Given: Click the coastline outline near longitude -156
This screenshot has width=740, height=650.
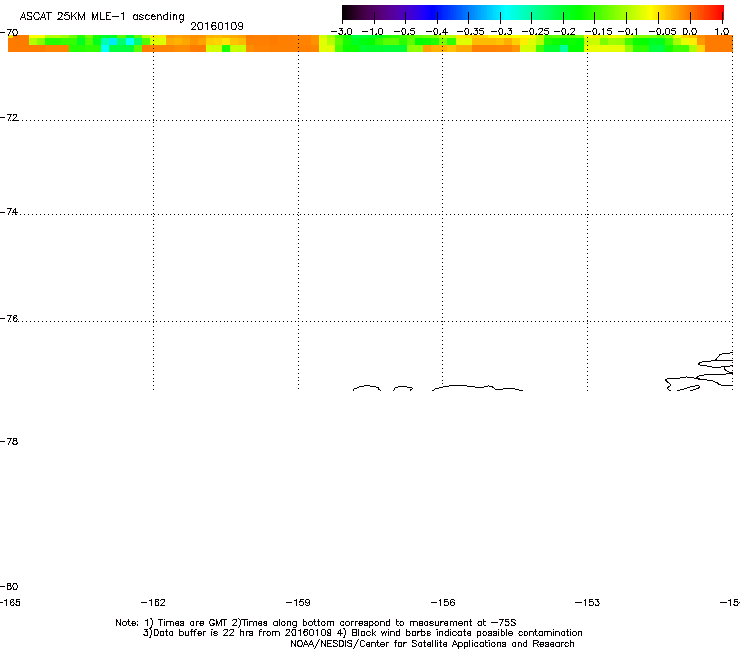Looking at the screenshot, I should (477, 388).
